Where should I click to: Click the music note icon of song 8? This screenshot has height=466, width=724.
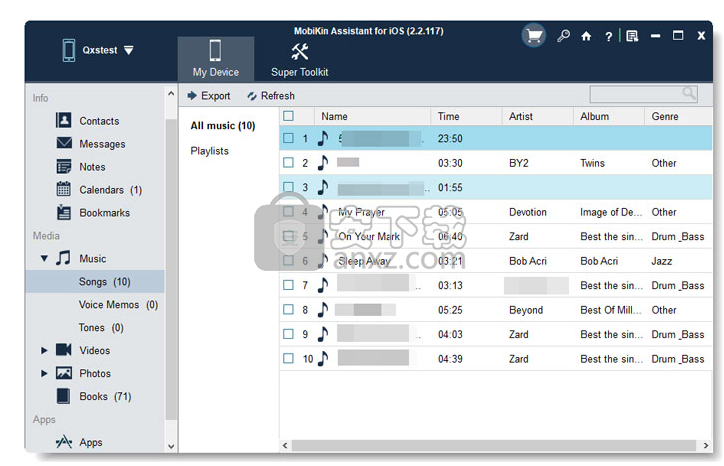[x=323, y=309]
